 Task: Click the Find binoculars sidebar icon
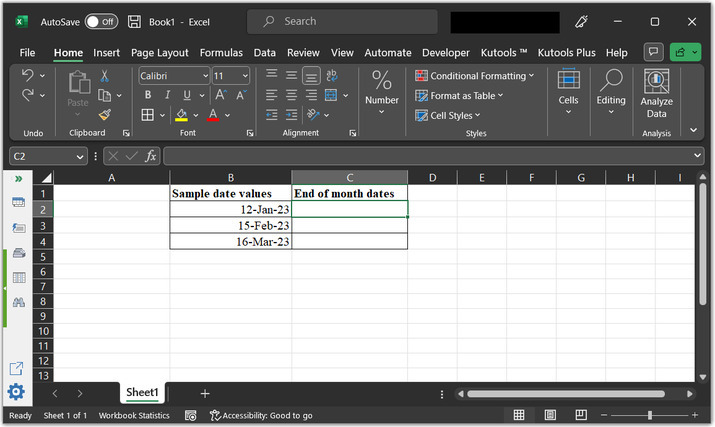[x=19, y=302]
